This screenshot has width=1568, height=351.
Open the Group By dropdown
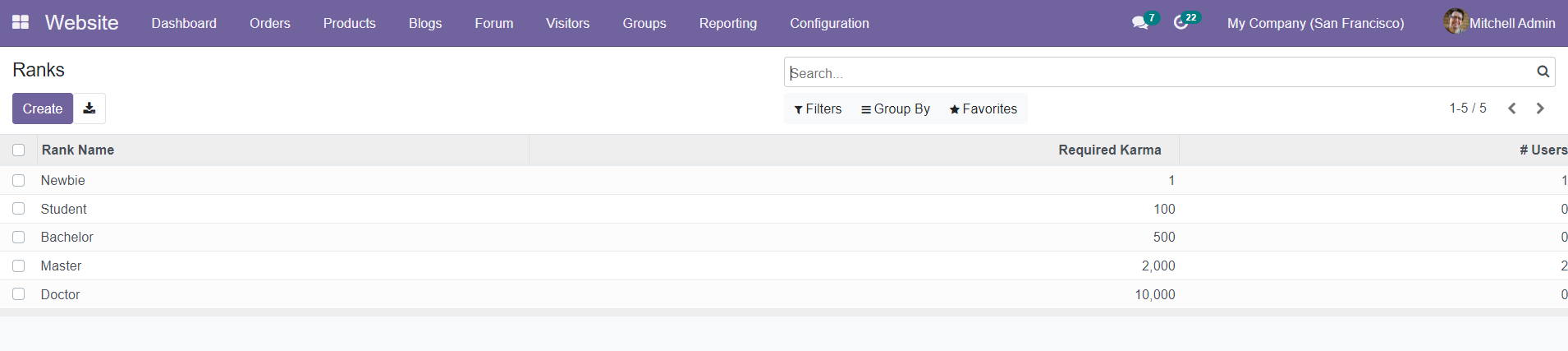[x=896, y=109]
